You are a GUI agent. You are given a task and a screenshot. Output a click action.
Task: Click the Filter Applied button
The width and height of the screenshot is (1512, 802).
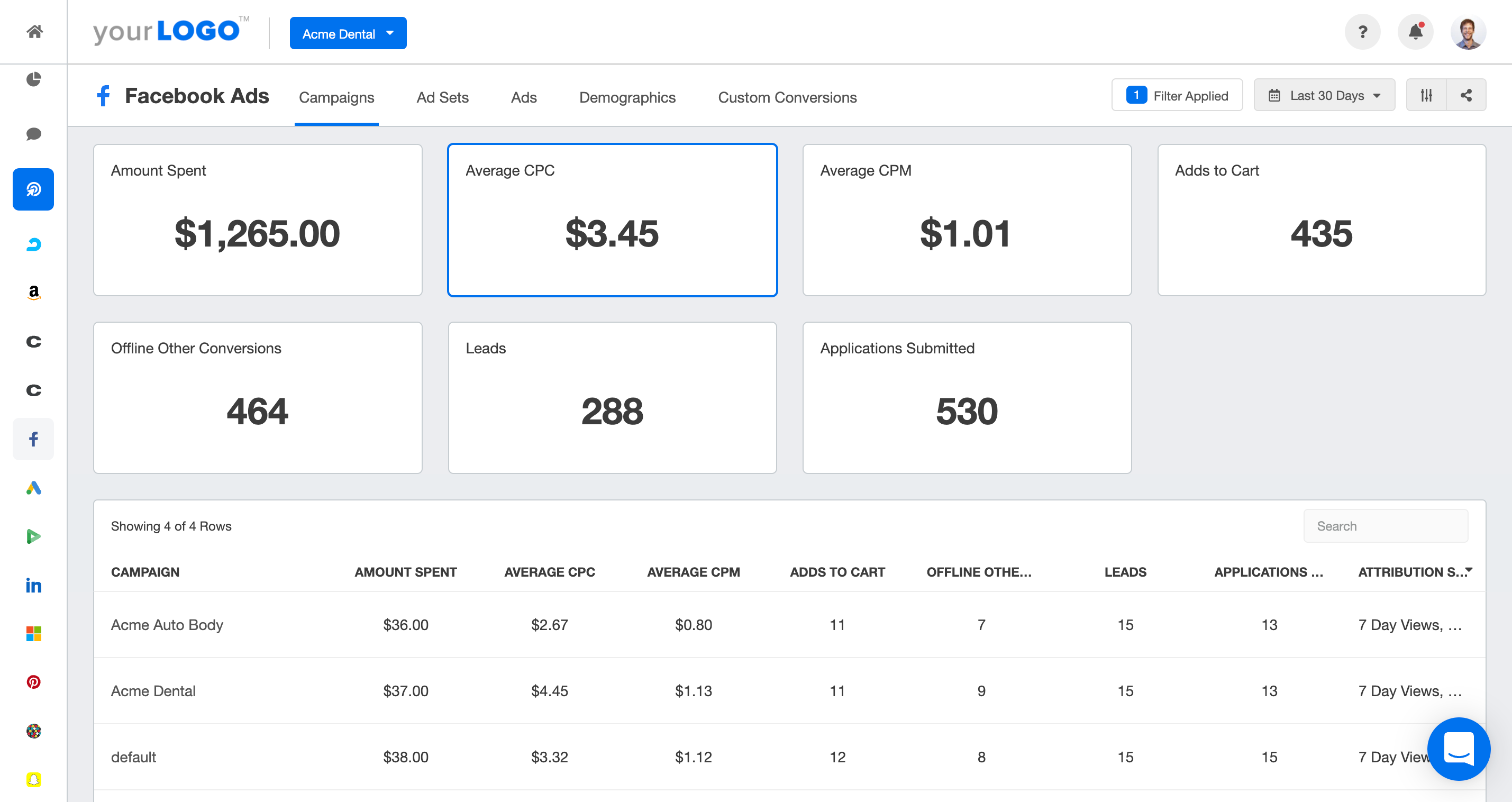[1177, 95]
